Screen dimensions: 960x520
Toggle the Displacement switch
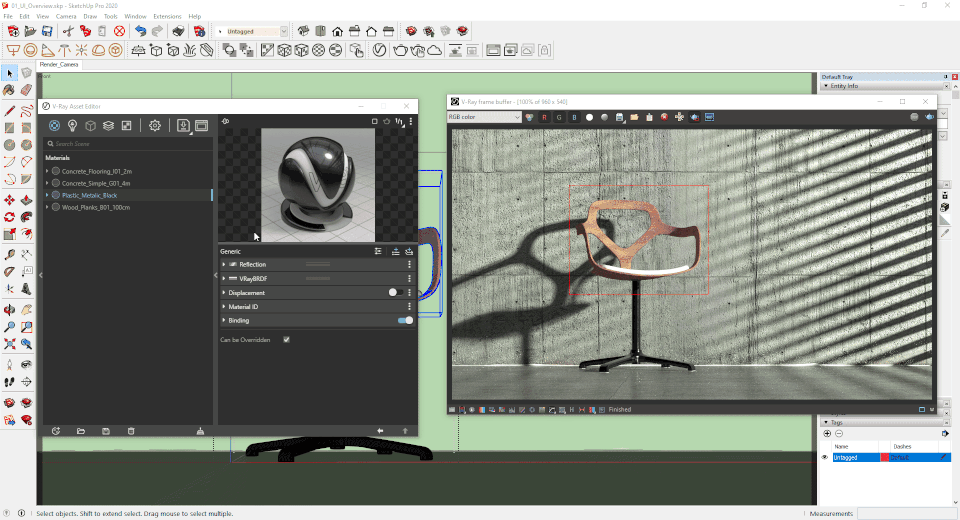[398, 293]
